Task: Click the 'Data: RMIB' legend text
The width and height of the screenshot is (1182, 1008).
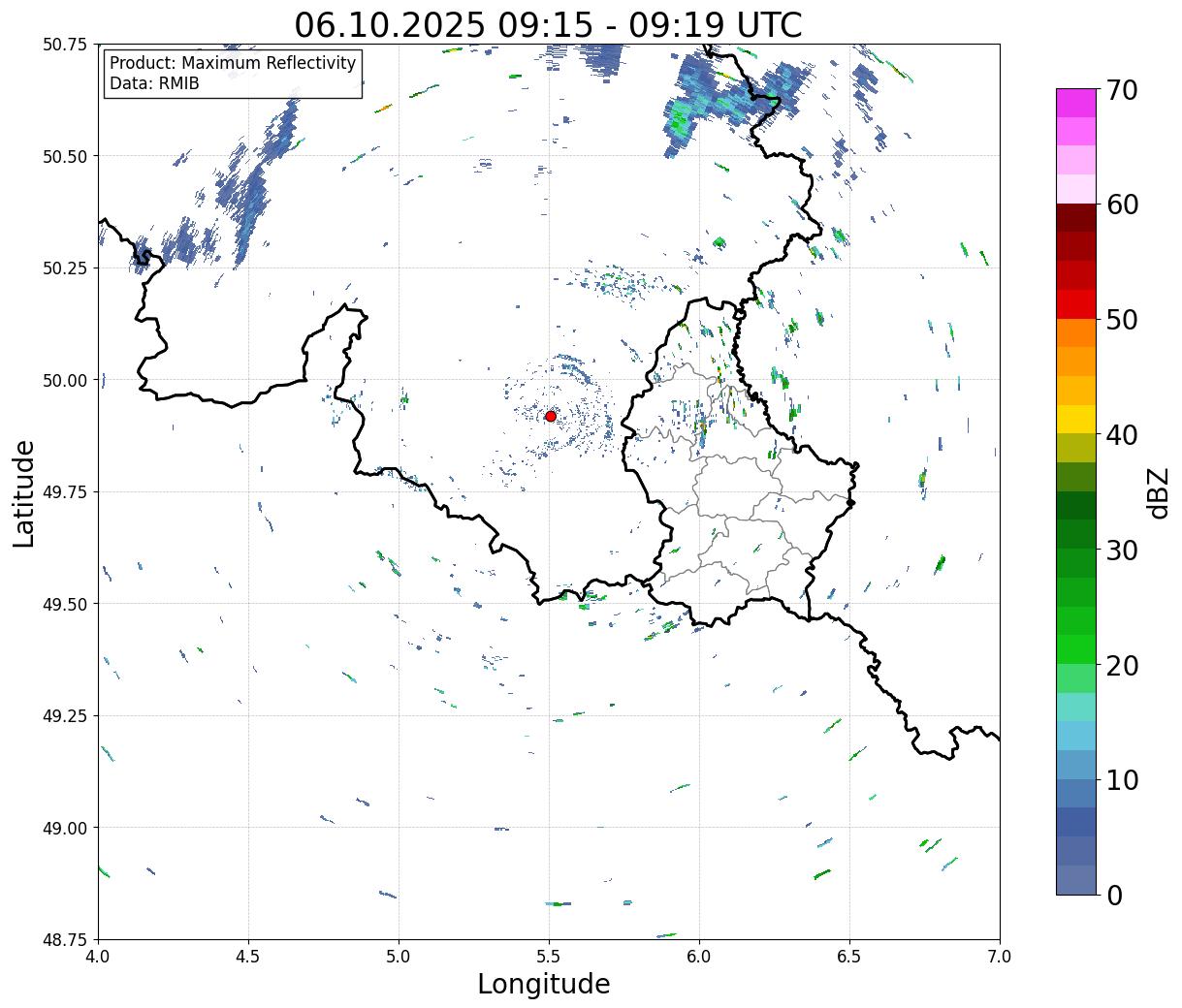Action: [154, 84]
